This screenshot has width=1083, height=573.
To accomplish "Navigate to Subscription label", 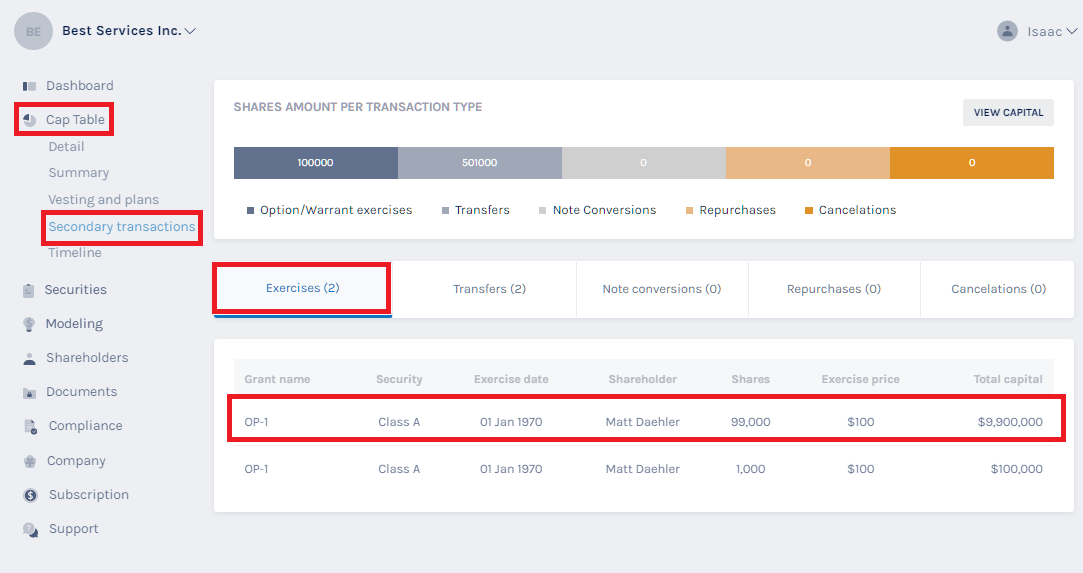I will 88,494.
